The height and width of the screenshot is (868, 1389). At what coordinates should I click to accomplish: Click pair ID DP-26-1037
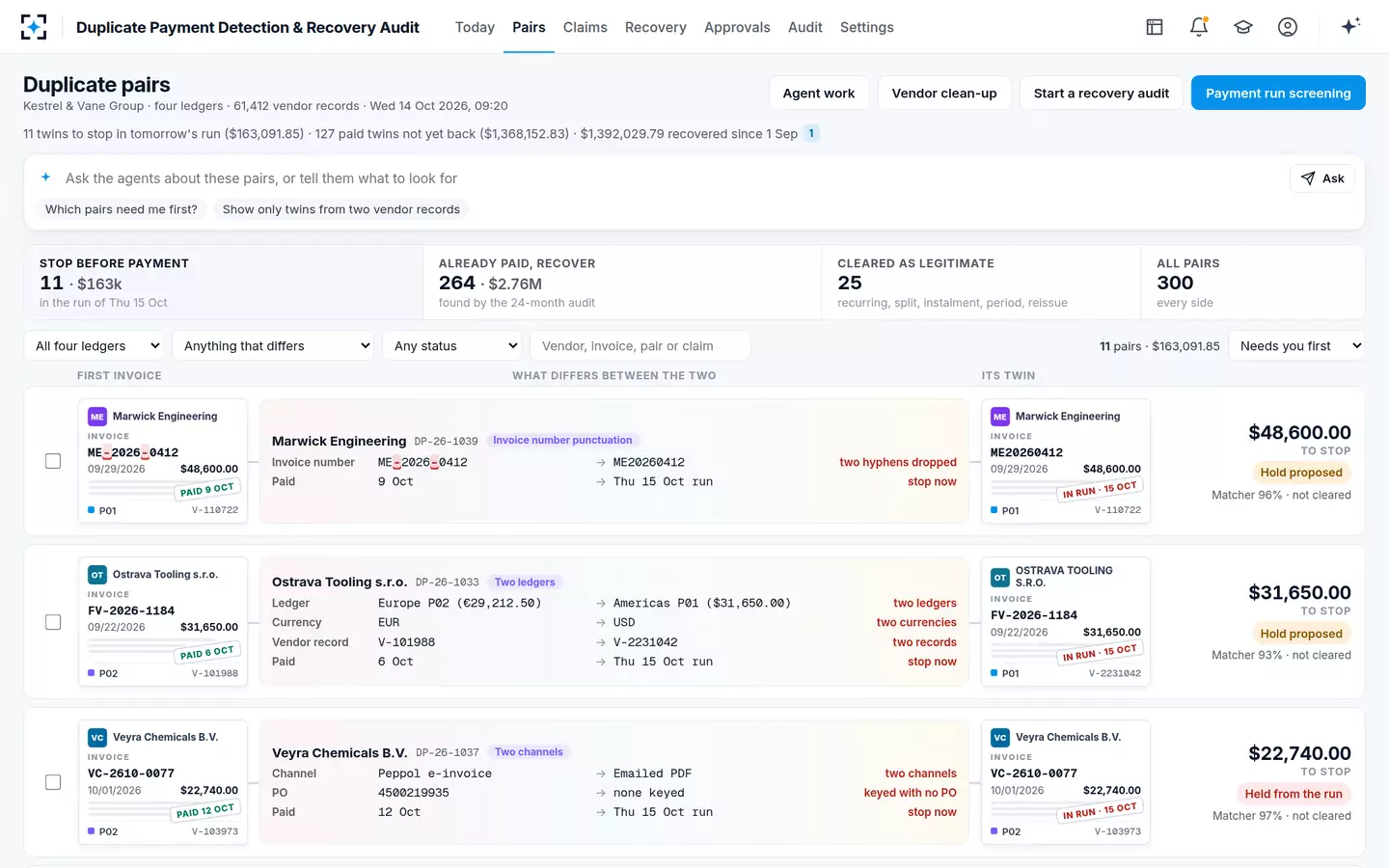click(448, 752)
